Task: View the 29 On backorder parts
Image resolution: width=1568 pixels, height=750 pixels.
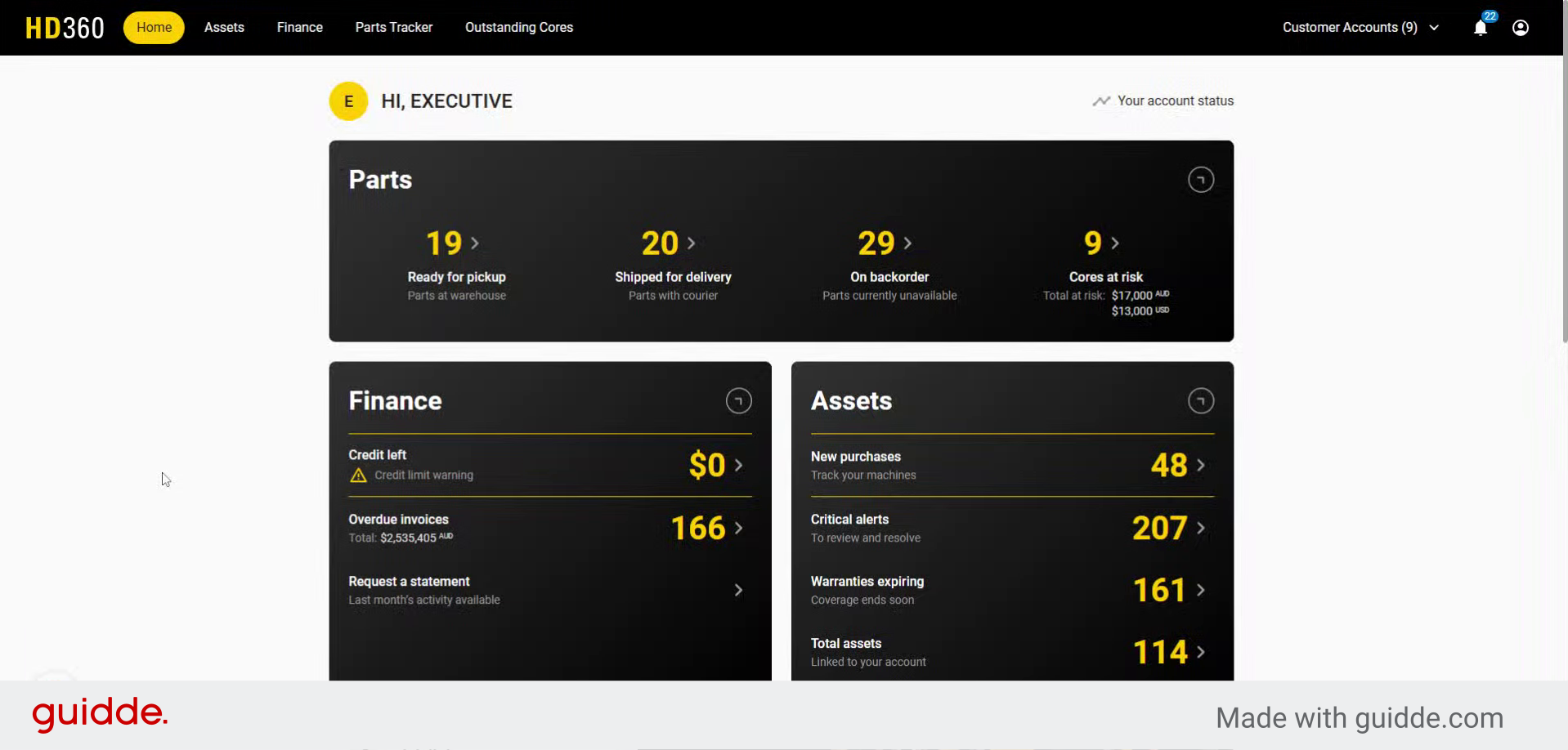Action: [885, 243]
